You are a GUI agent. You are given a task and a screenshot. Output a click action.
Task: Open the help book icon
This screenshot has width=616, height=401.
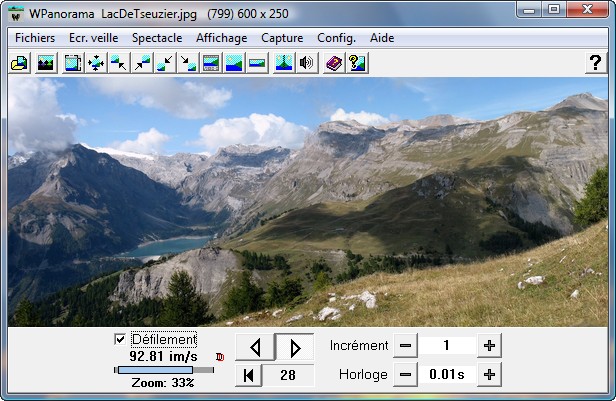click(334, 63)
